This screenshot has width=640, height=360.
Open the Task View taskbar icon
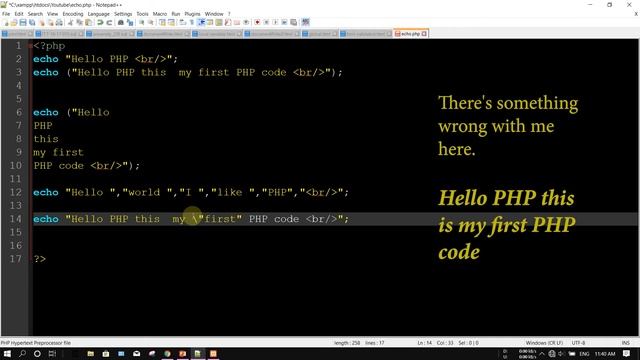pyautogui.click(x=52, y=353)
